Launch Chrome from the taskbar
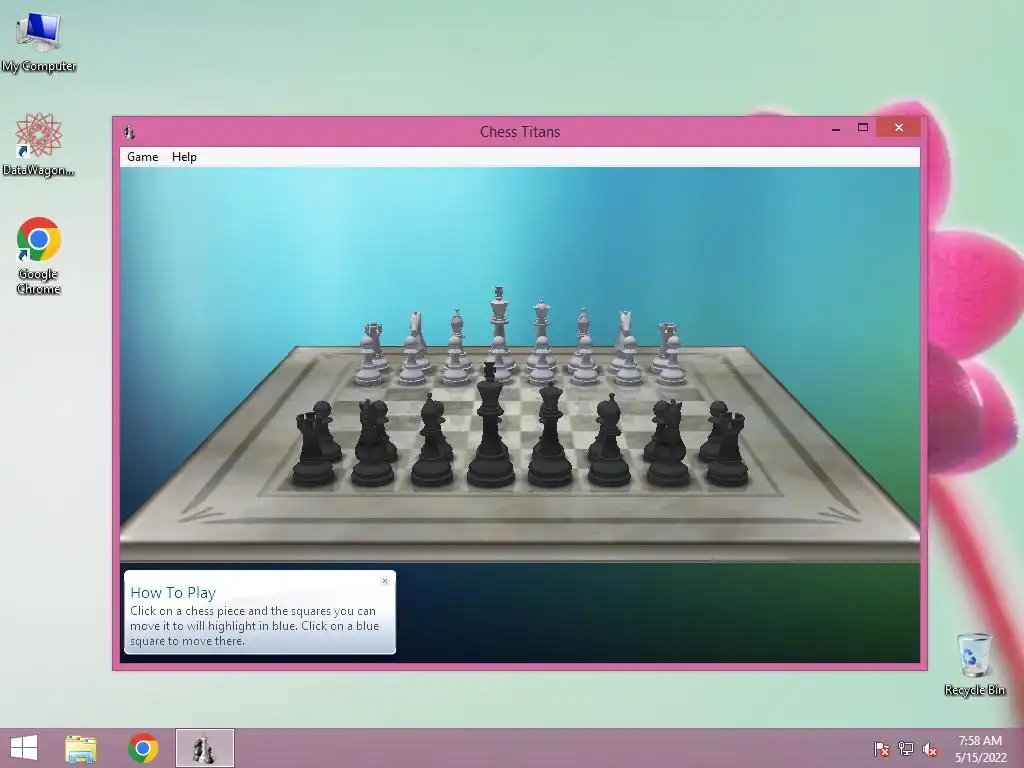 [x=143, y=748]
